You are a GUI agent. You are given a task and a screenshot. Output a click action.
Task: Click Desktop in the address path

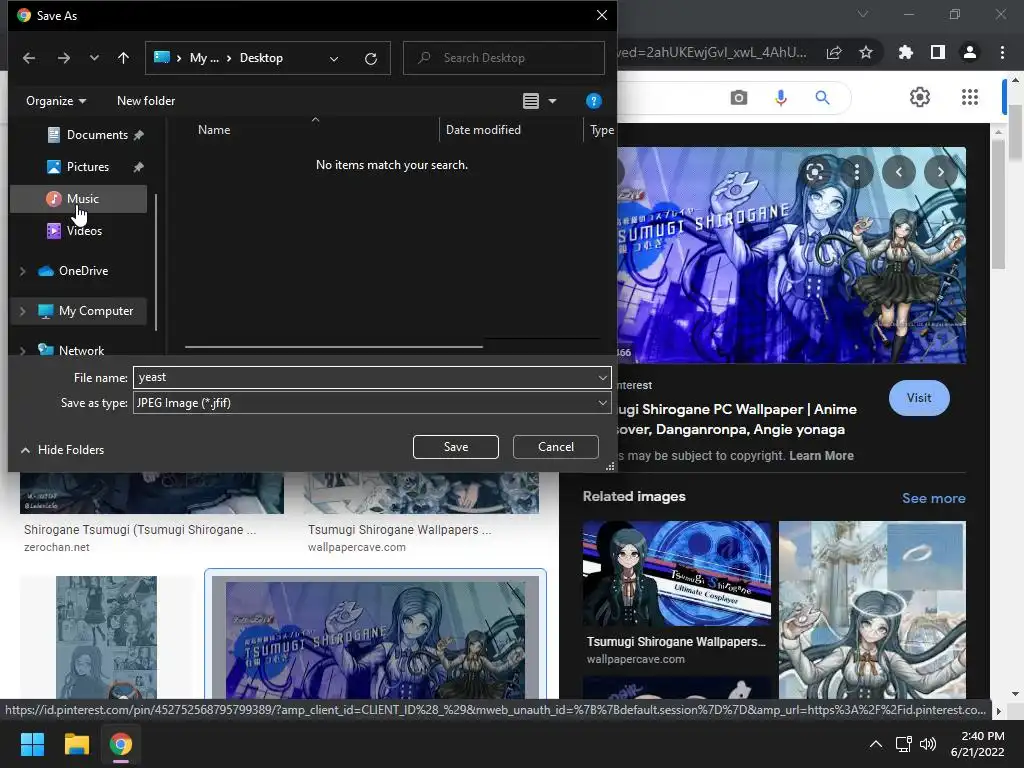261,57
